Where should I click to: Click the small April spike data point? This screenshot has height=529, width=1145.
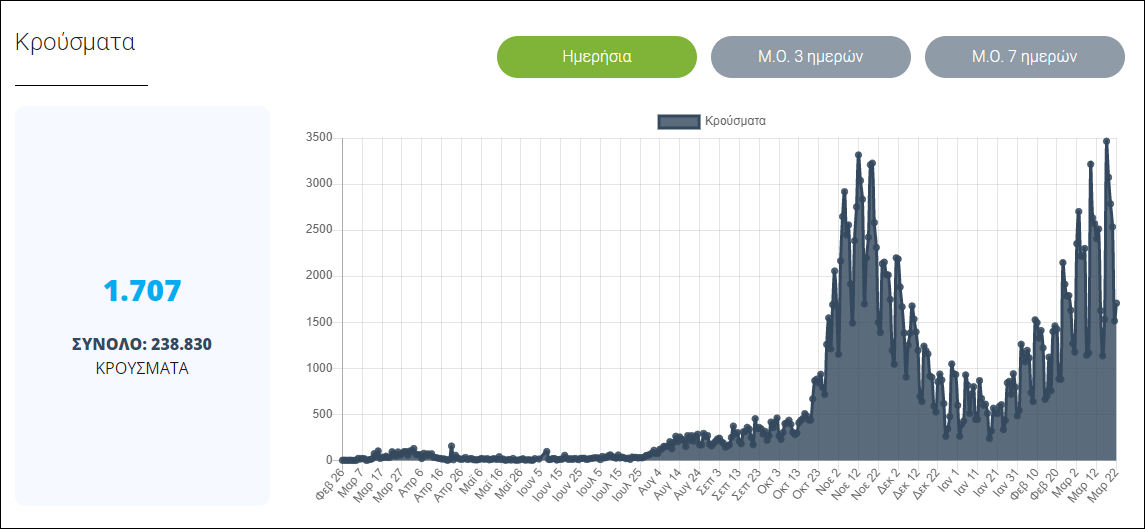tap(452, 446)
